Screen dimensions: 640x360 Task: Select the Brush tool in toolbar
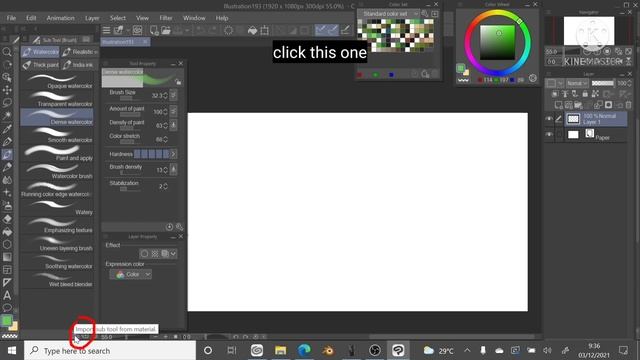[7, 154]
